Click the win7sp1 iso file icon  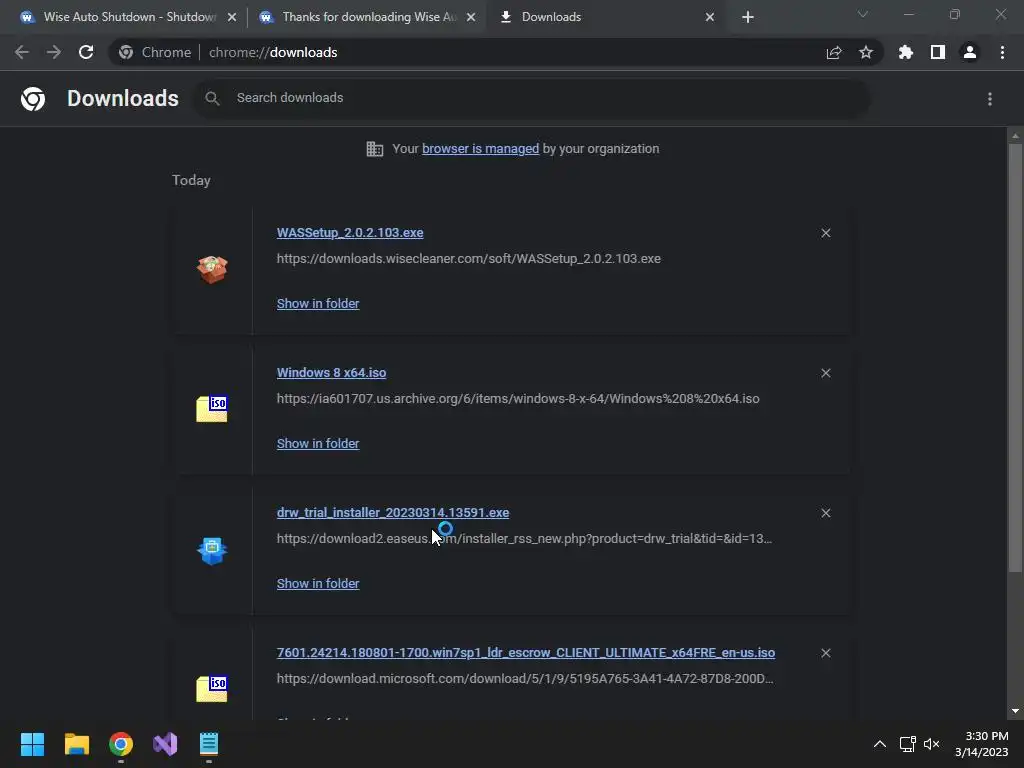pyautogui.click(x=212, y=689)
